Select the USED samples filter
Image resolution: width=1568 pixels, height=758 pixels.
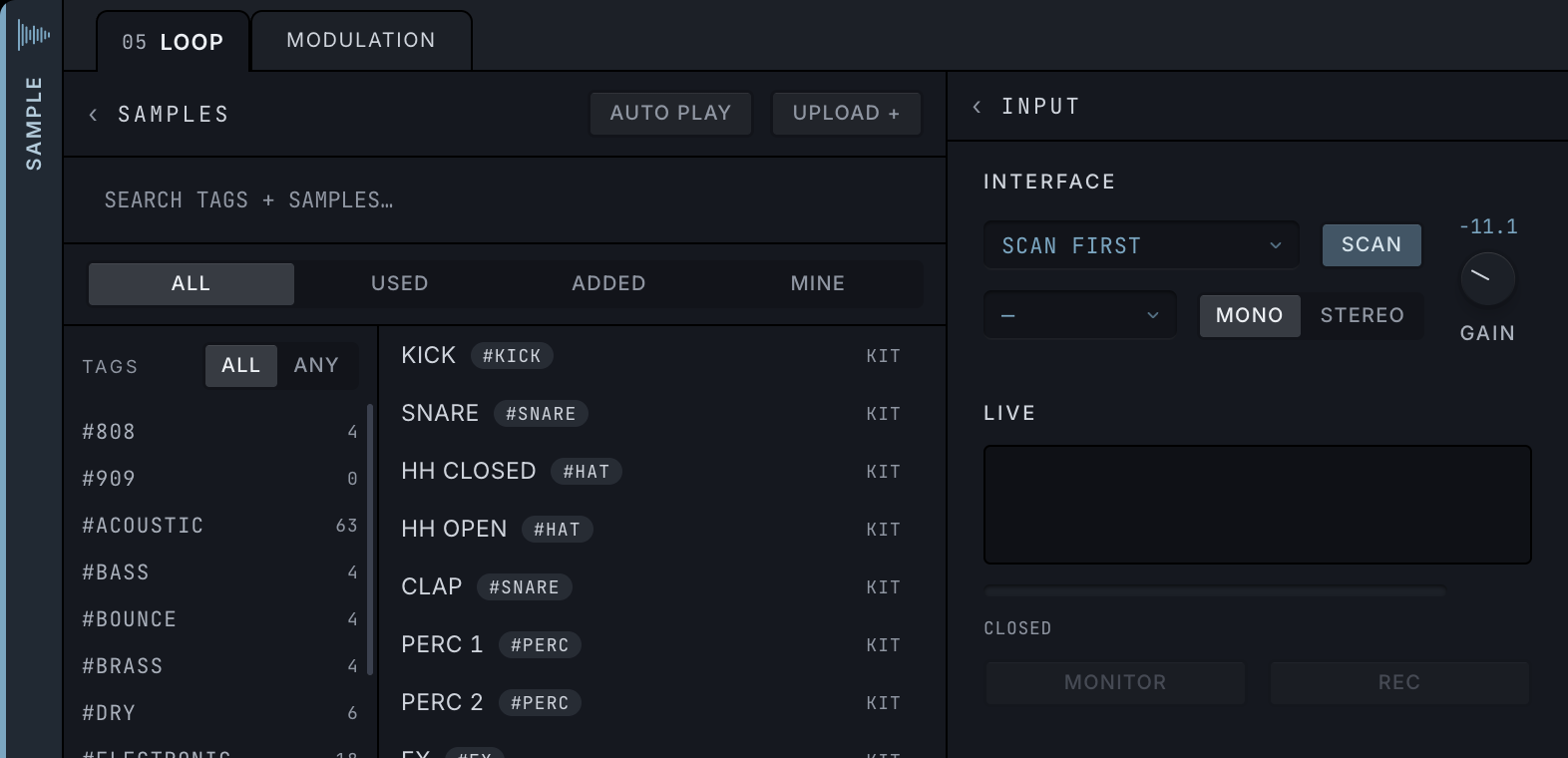[x=400, y=284]
